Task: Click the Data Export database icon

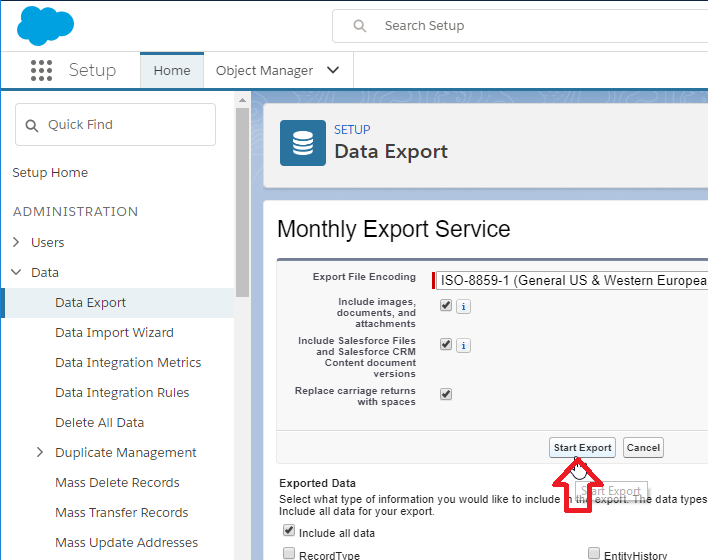Action: (x=302, y=143)
